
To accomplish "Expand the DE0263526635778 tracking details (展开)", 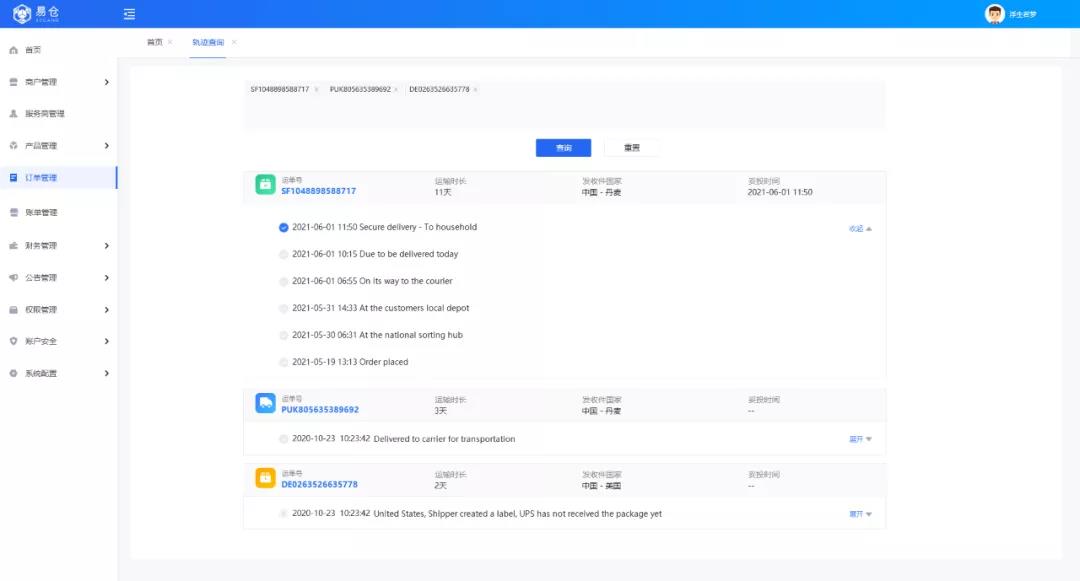I will click(860, 514).
